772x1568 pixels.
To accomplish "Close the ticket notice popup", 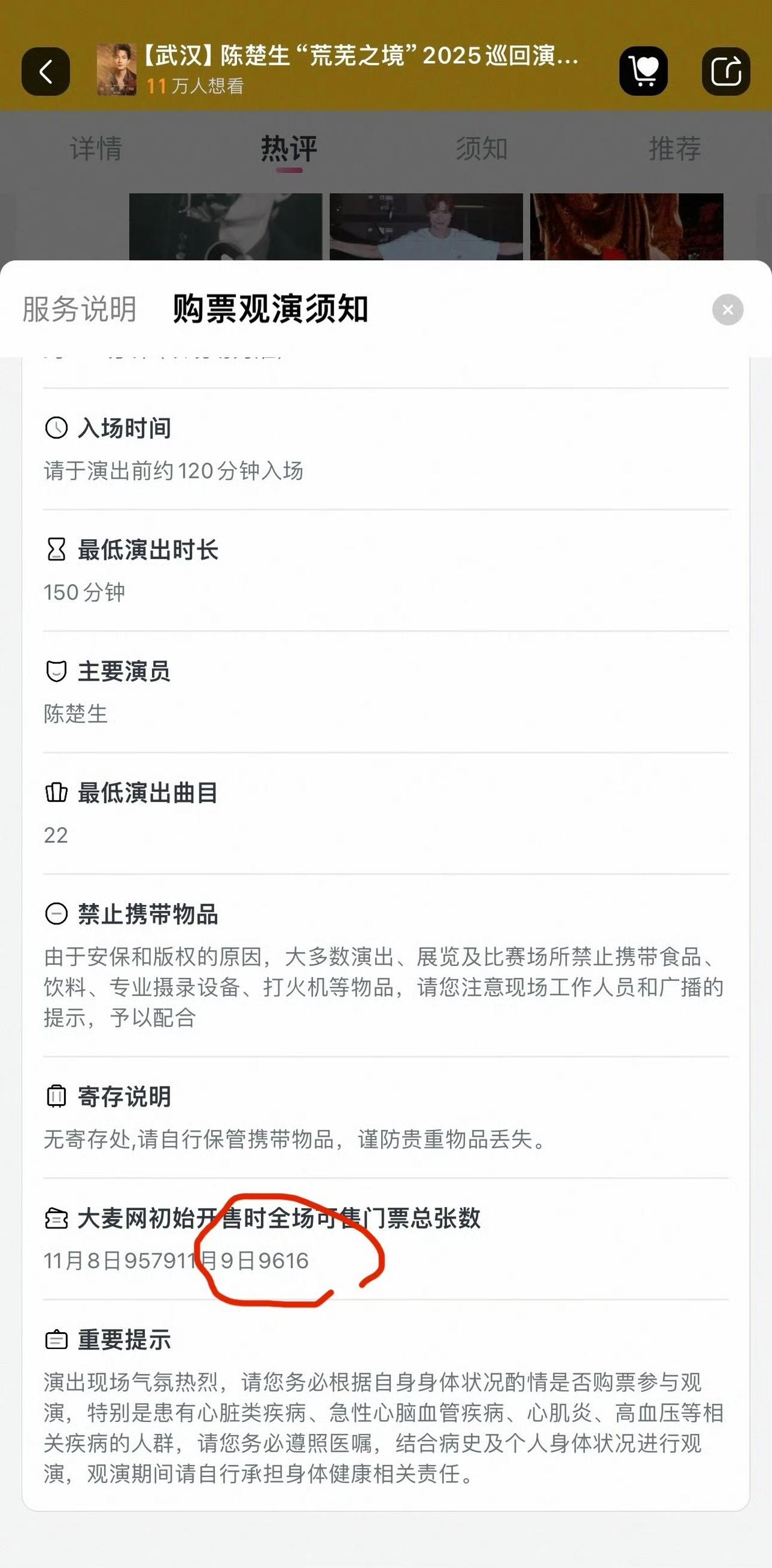I will tap(727, 310).
